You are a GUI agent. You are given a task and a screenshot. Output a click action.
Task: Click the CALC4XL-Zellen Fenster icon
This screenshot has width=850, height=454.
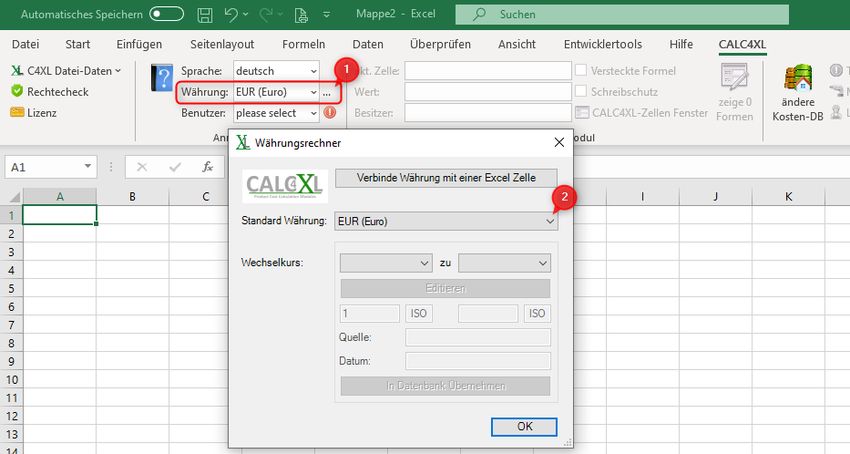582,112
